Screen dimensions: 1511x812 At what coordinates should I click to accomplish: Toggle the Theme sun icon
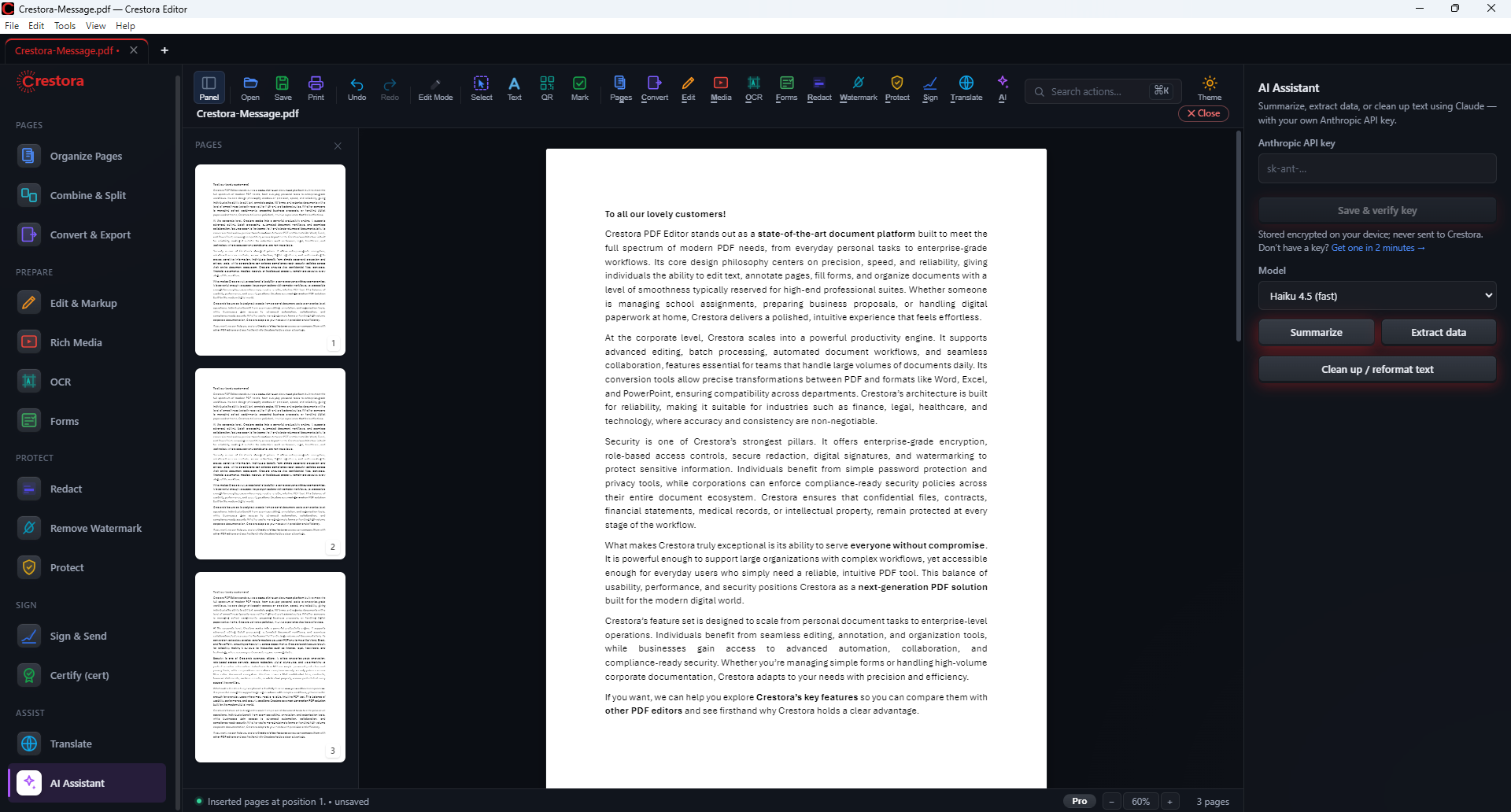pos(1210,88)
